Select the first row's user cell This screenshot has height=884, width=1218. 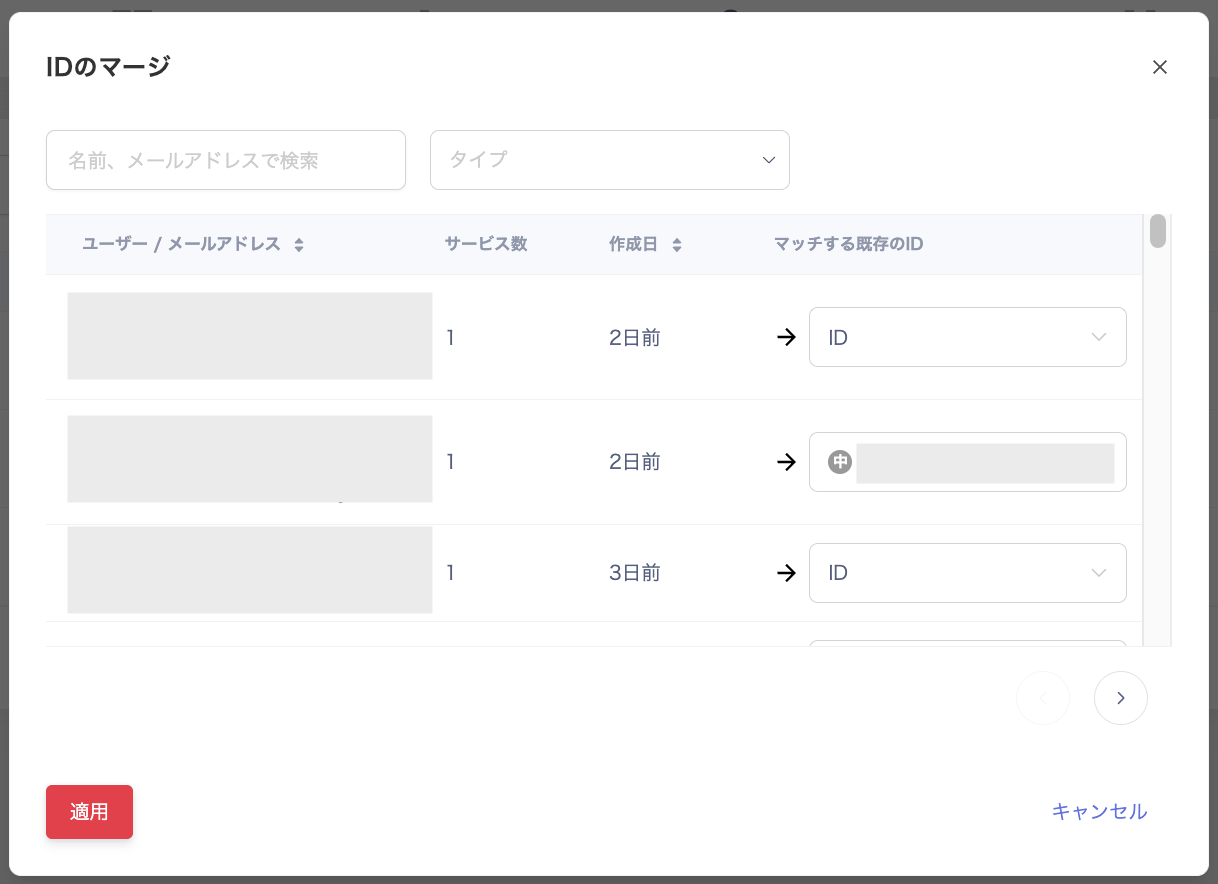coord(249,336)
